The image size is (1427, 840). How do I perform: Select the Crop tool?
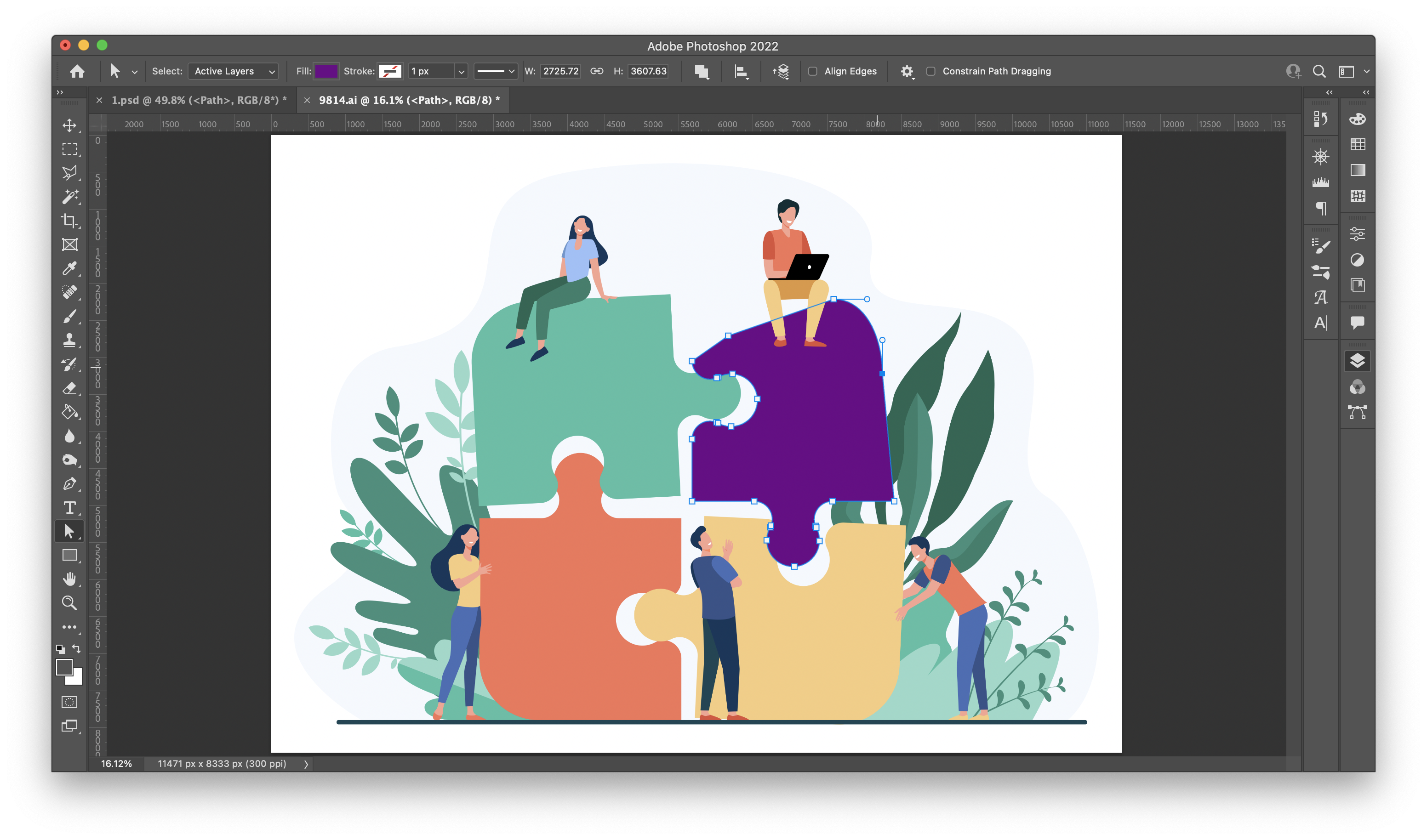click(x=70, y=220)
